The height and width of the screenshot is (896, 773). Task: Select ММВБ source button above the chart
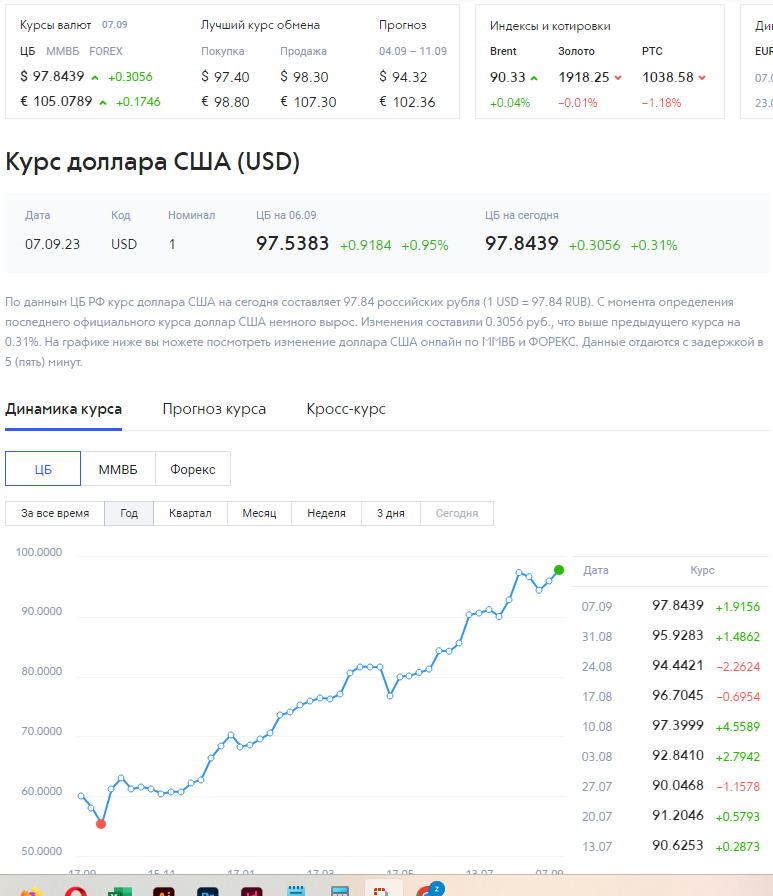tap(118, 469)
